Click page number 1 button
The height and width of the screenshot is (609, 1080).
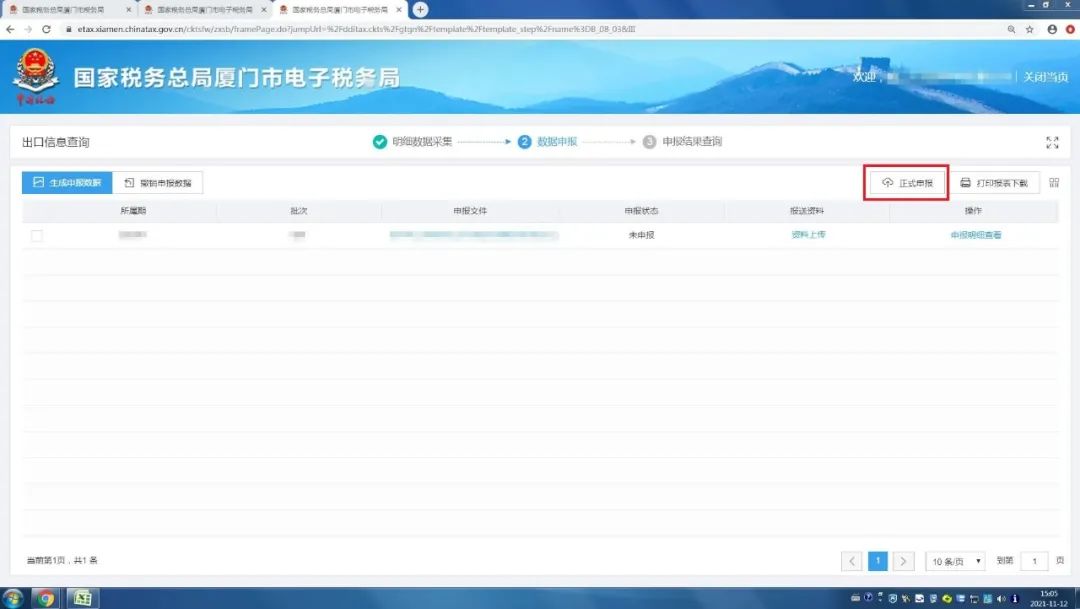coord(878,561)
